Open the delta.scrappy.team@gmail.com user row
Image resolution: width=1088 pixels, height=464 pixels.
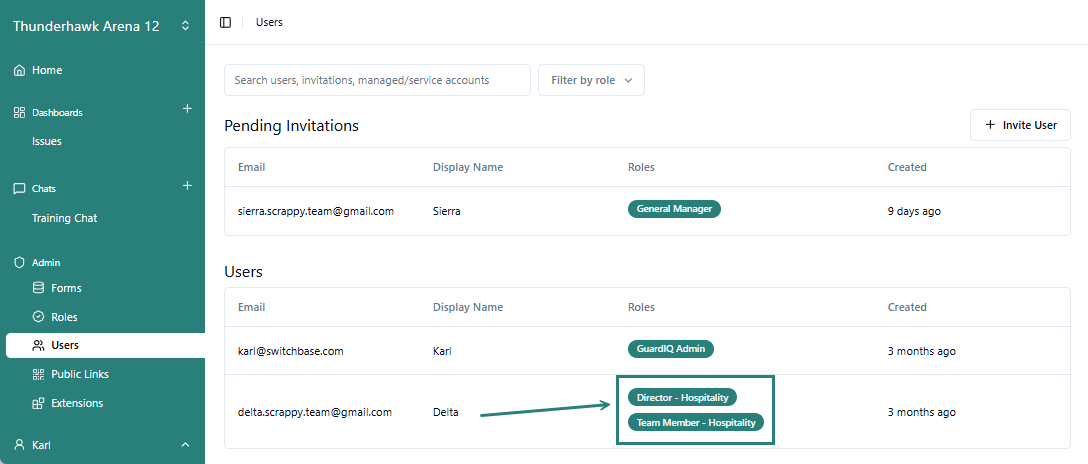(x=315, y=412)
